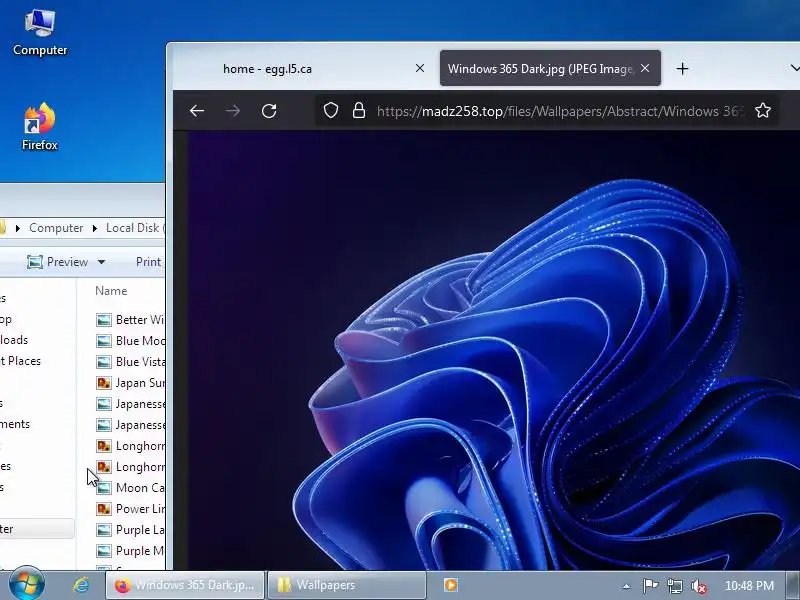Image resolution: width=800 pixels, height=600 pixels.
Task: Close the Windows 365 Dark.jpg tab
Action: (645, 68)
